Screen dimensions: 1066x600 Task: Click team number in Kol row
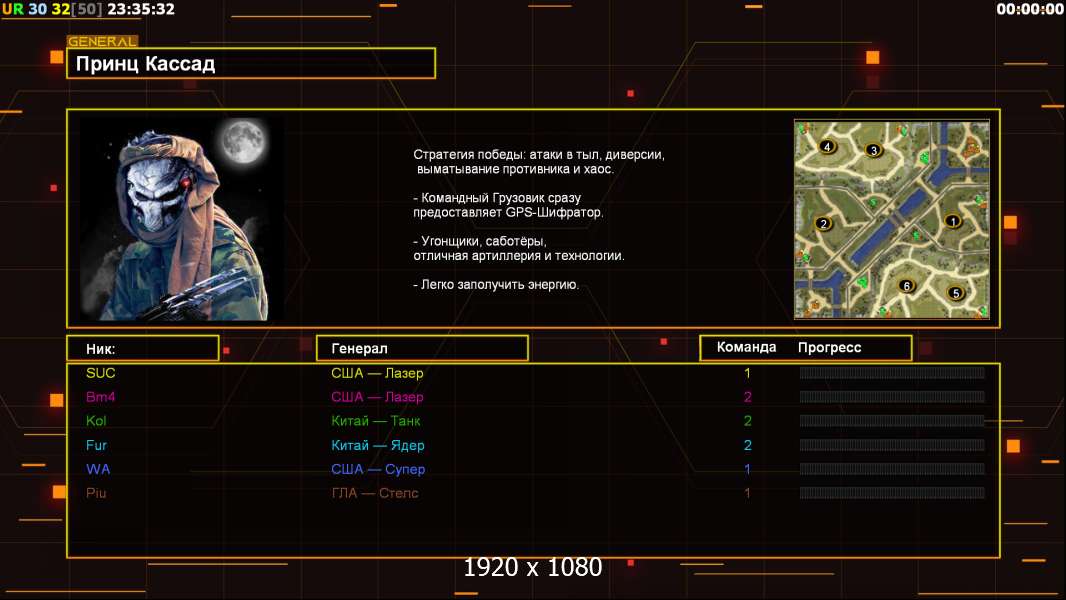click(747, 421)
